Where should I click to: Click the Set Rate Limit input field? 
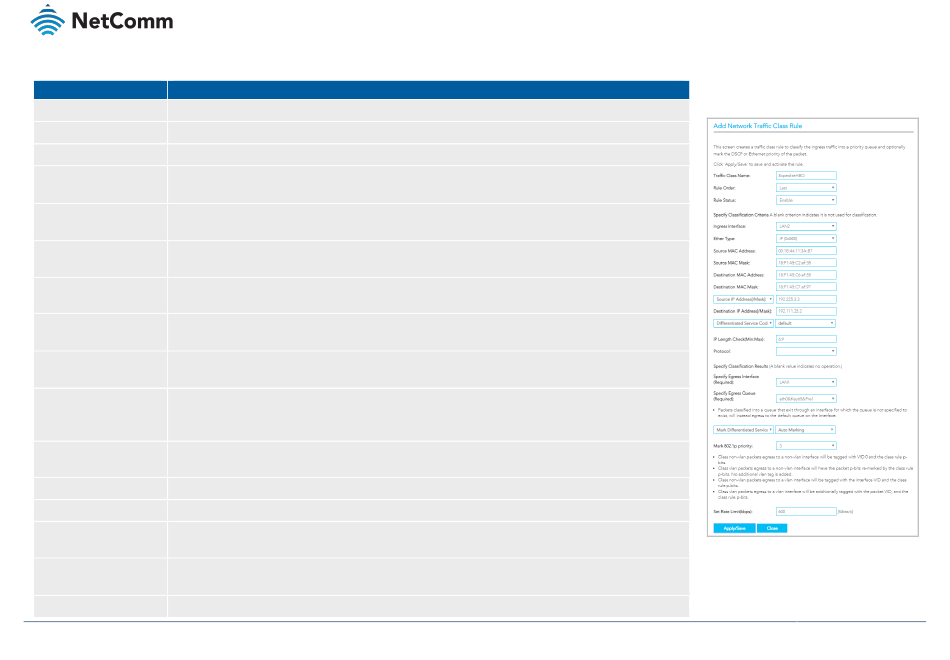pos(805,511)
